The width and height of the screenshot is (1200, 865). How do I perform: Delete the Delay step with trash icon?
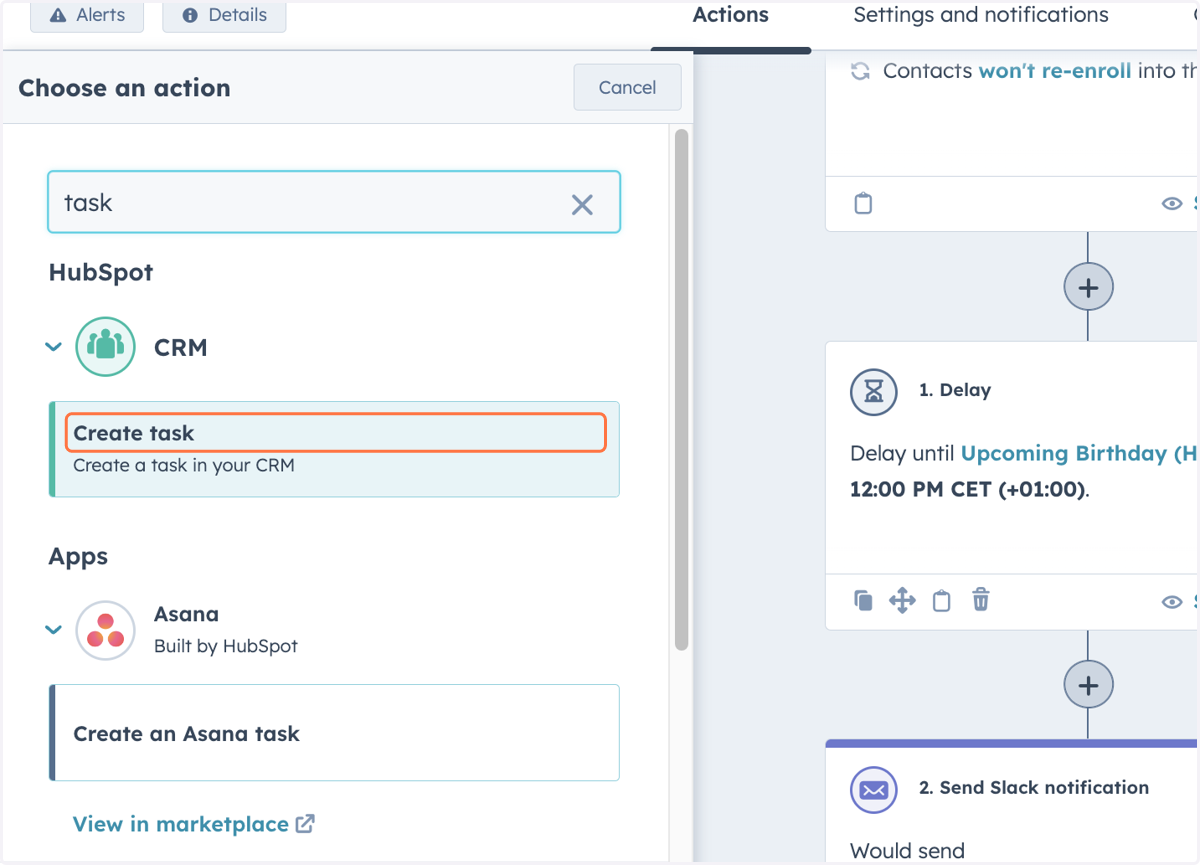click(981, 600)
